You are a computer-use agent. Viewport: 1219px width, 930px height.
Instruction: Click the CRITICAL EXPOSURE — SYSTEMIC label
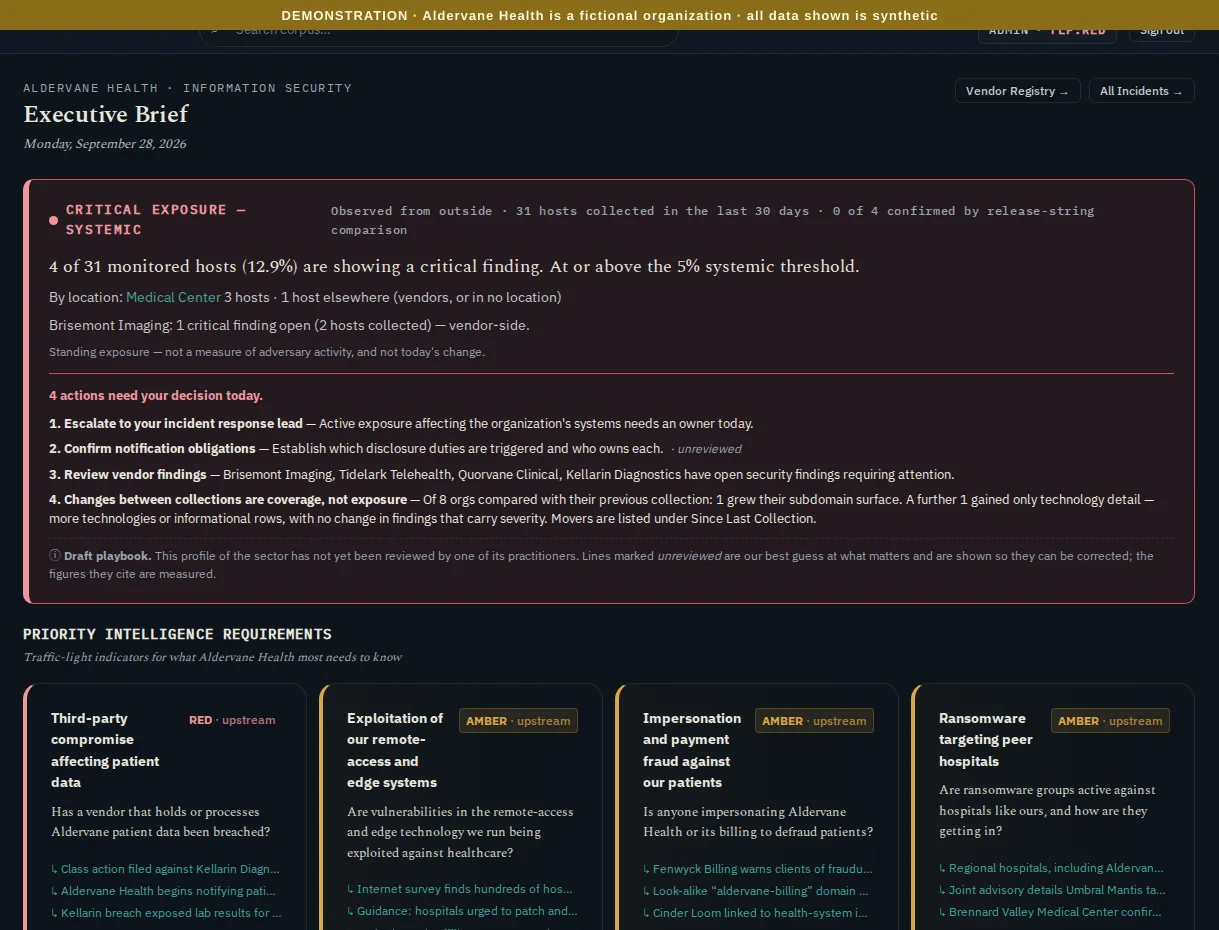[155, 220]
